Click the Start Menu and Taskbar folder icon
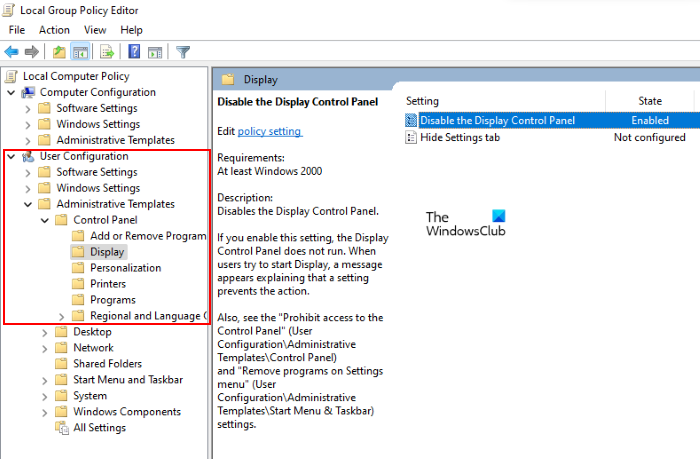Viewport: 700px width, 459px height. pos(61,380)
